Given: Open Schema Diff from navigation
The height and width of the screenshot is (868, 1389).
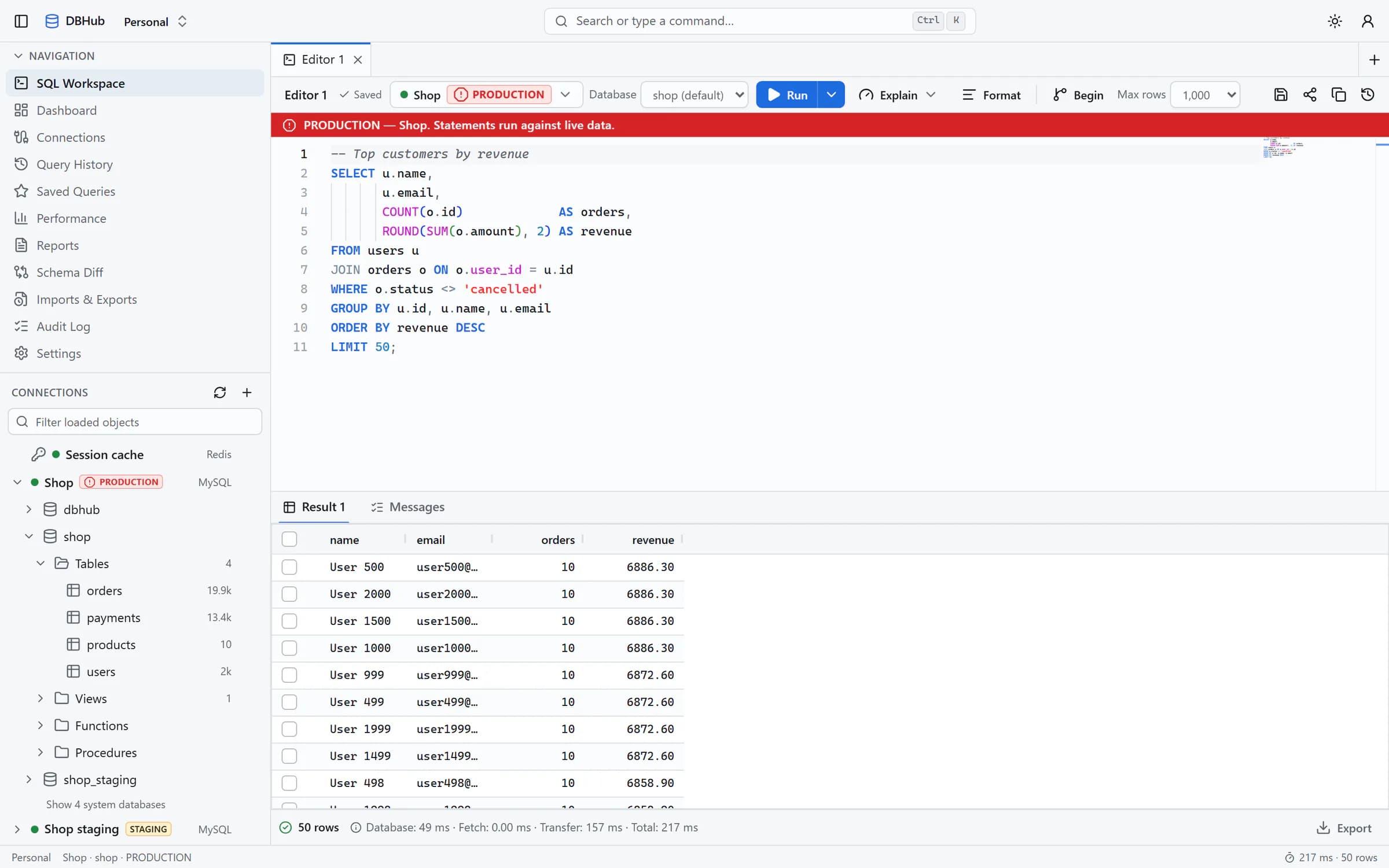Looking at the screenshot, I should point(135,273).
